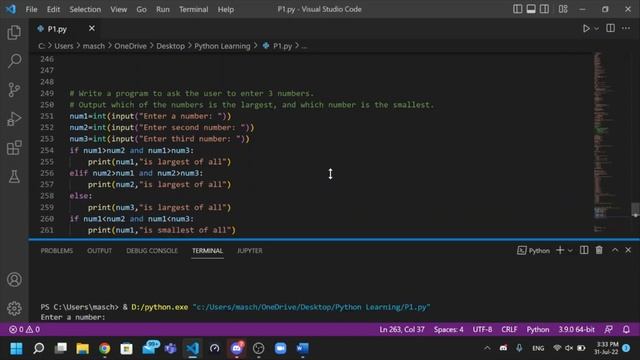Image resolution: width=640 pixels, height=360 pixels.
Task: Open errors and warnings count in status bar
Action: (x=24, y=329)
